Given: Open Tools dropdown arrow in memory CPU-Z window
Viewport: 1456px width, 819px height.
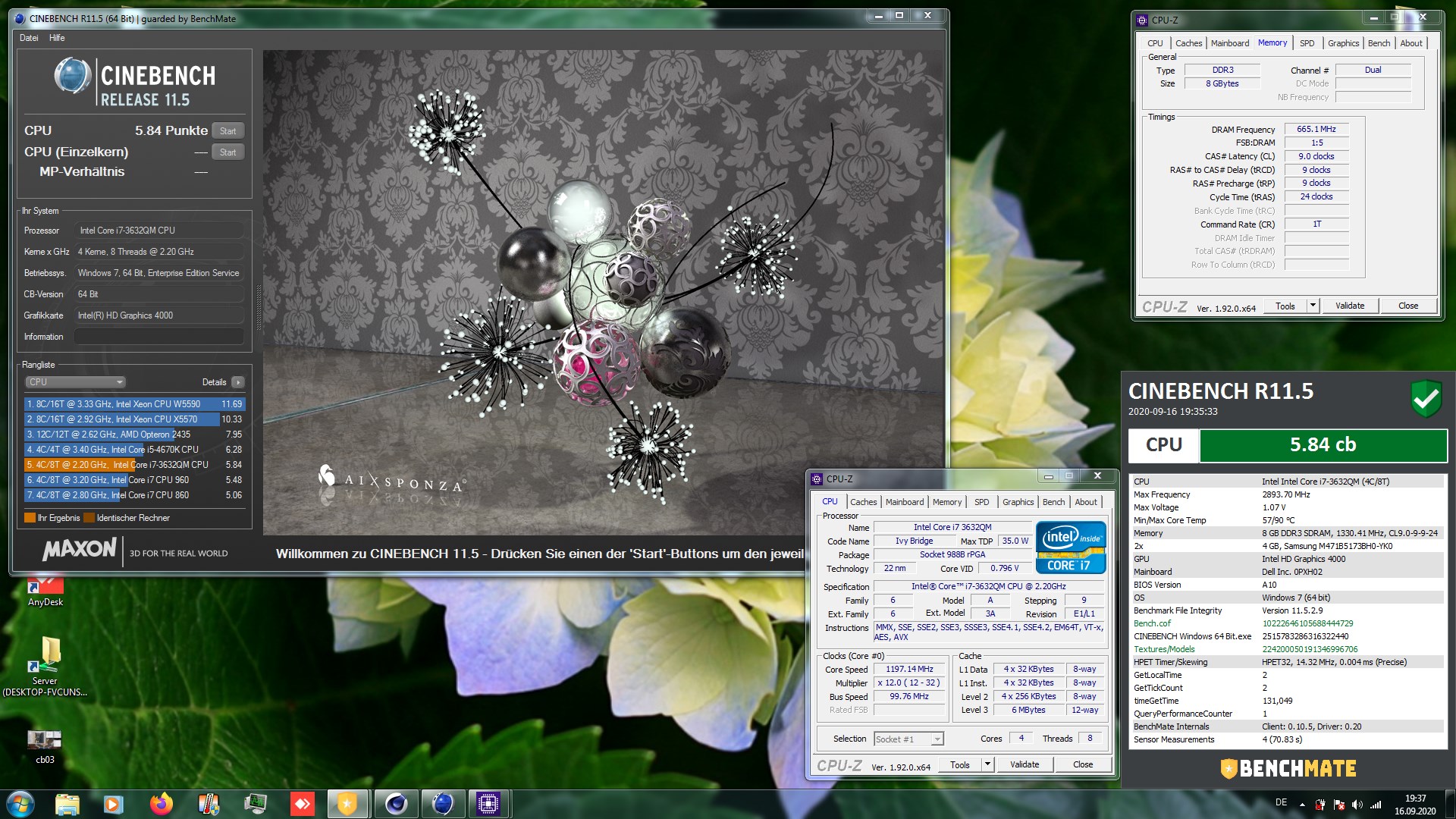Looking at the screenshot, I should pyautogui.click(x=1313, y=306).
